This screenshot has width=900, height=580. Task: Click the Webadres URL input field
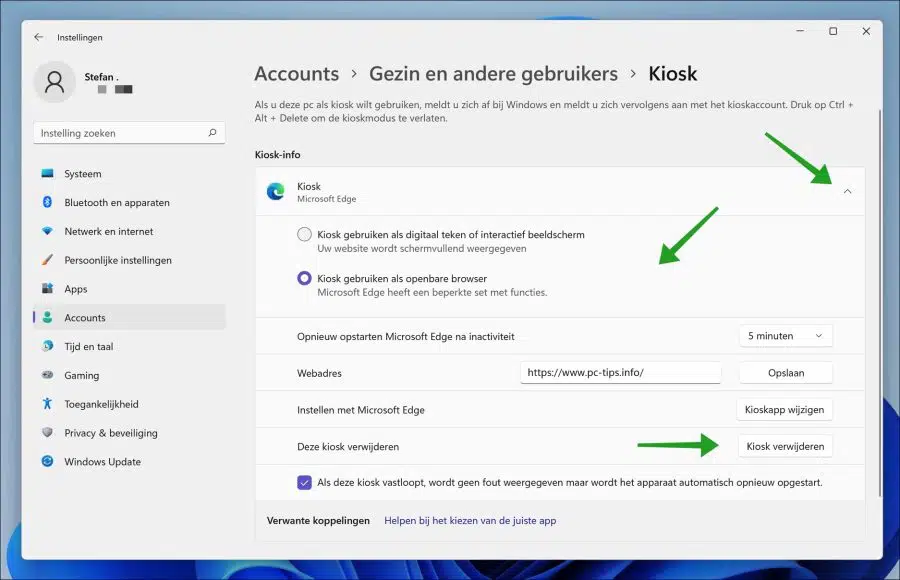620,372
